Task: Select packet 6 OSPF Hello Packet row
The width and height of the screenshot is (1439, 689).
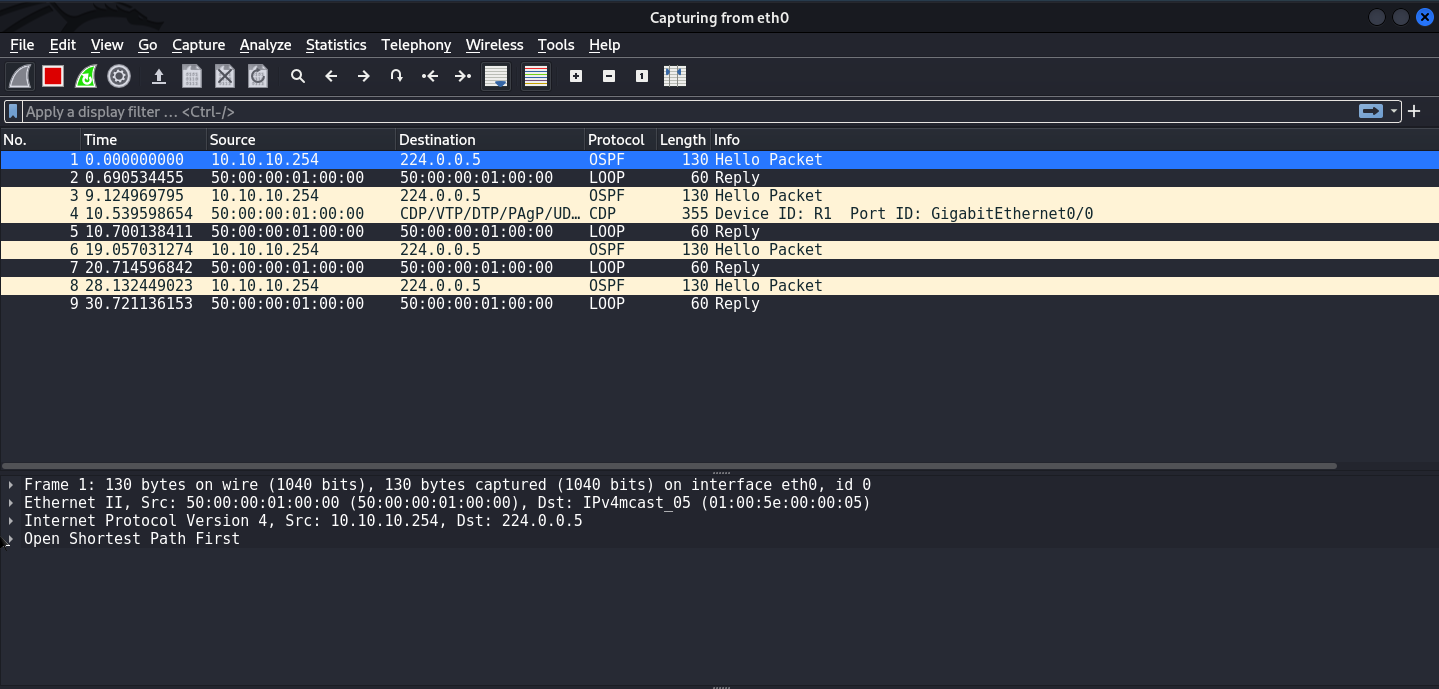Action: click(719, 250)
